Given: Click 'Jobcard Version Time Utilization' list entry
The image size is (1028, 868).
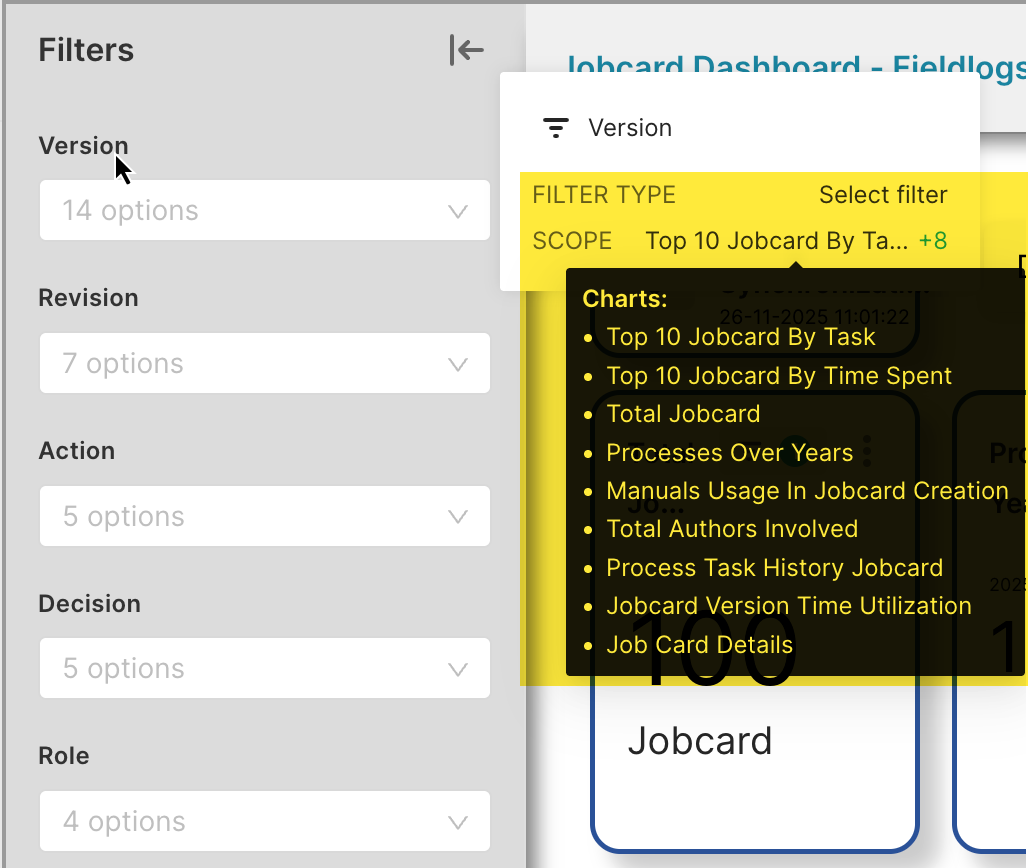Looking at the screenshot, I should [x=788, y=606].
